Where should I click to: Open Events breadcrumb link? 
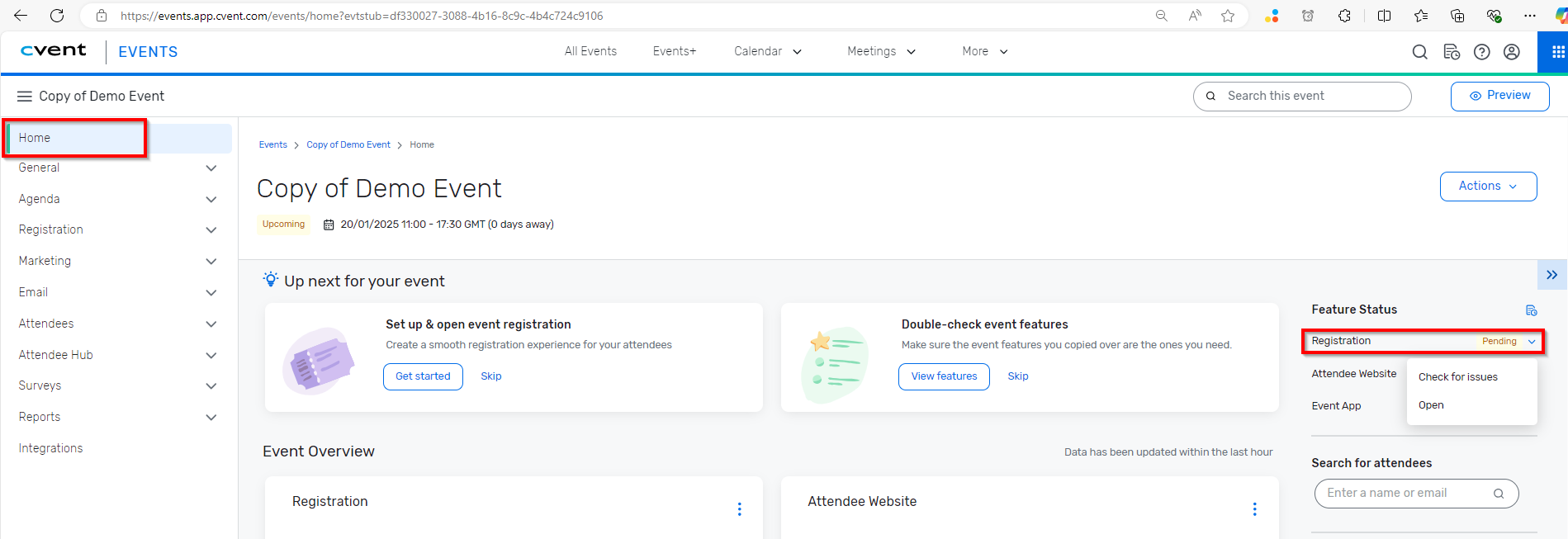273,144
